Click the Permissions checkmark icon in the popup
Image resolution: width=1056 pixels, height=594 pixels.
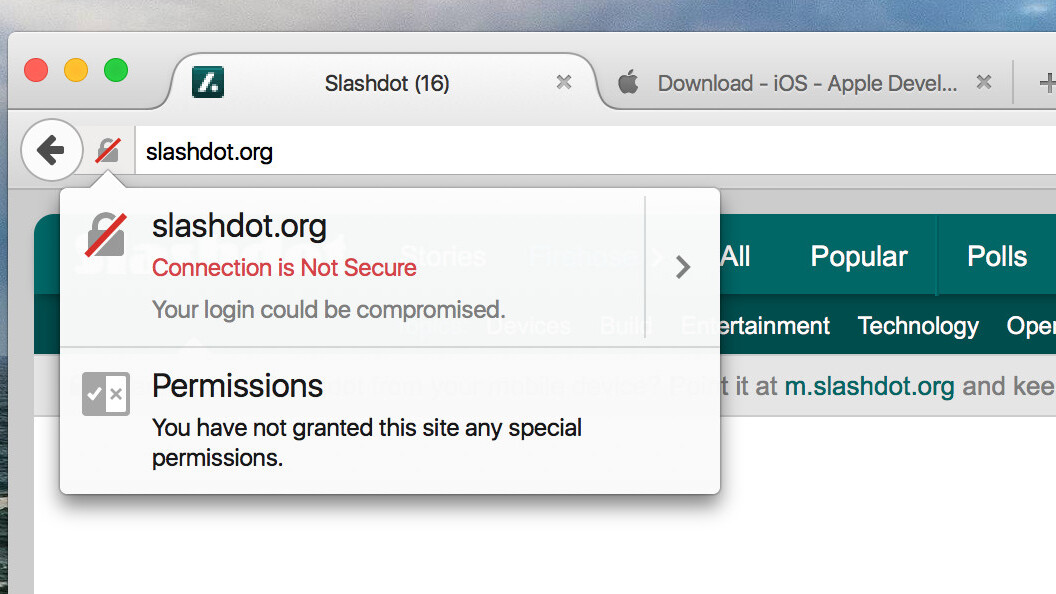pyautogui.click(x=105, y=394)
